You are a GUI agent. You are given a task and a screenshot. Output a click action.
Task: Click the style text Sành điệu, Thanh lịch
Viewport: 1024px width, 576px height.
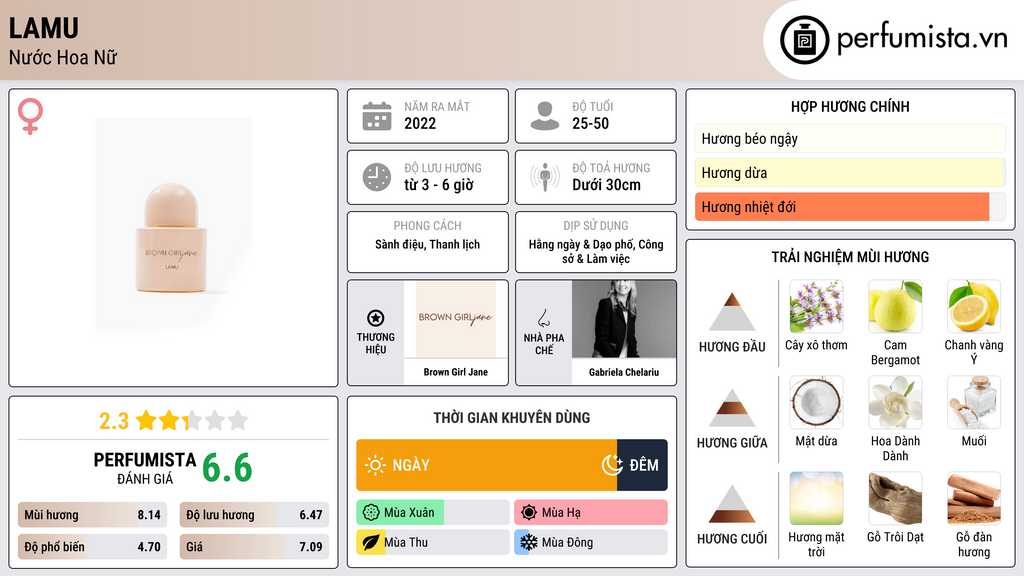click(x=427, y=244)
